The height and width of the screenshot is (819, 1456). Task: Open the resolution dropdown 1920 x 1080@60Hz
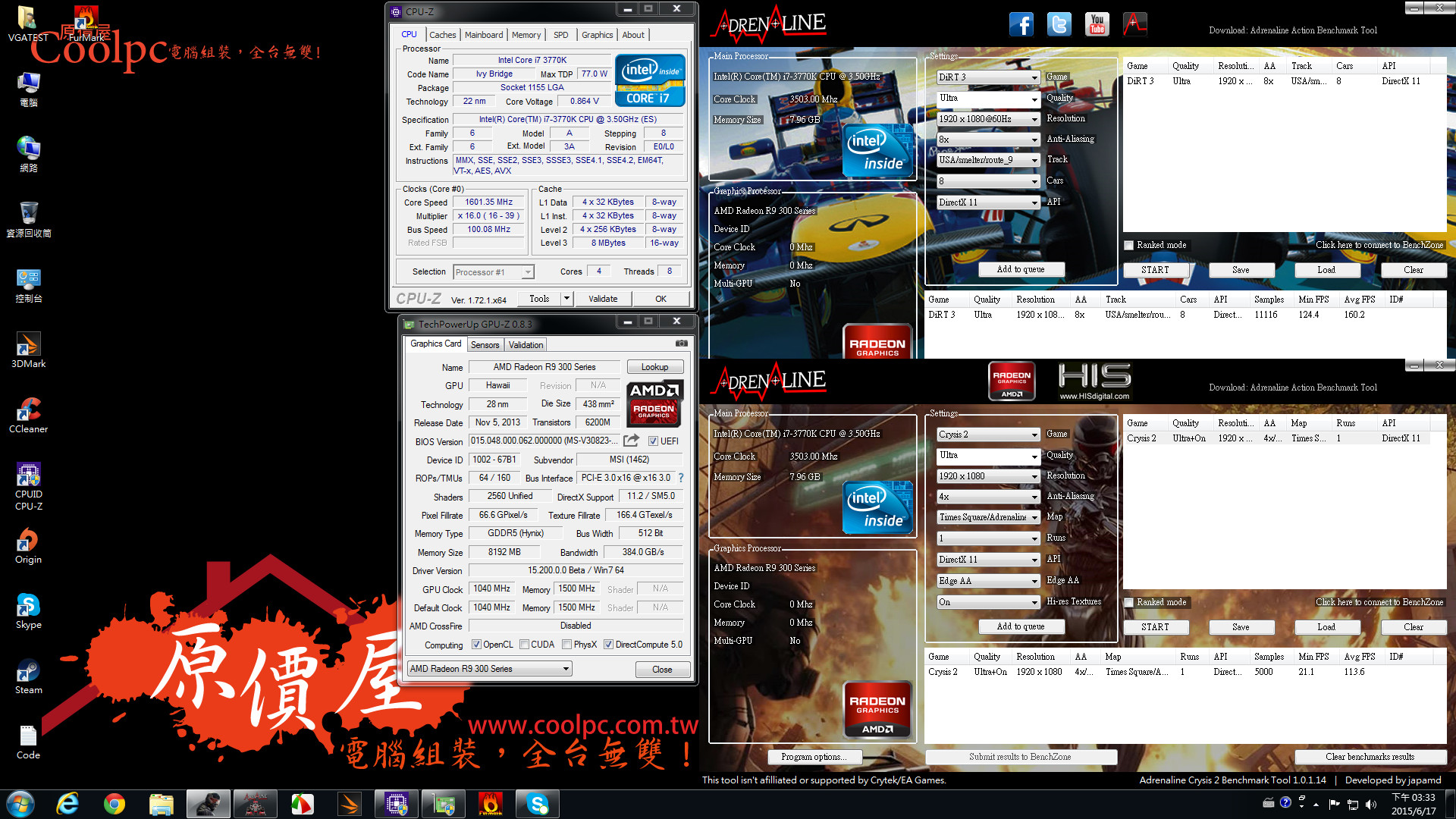pos(988,119)
